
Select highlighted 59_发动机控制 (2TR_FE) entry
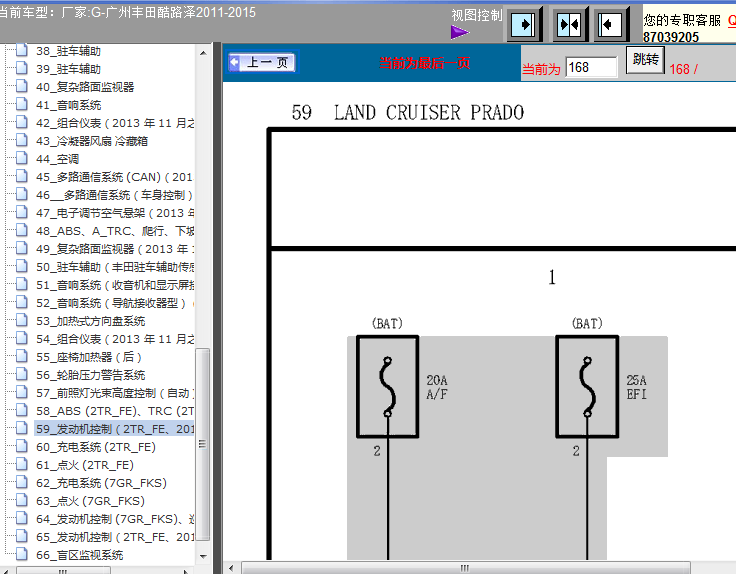[x=115, y=429]
